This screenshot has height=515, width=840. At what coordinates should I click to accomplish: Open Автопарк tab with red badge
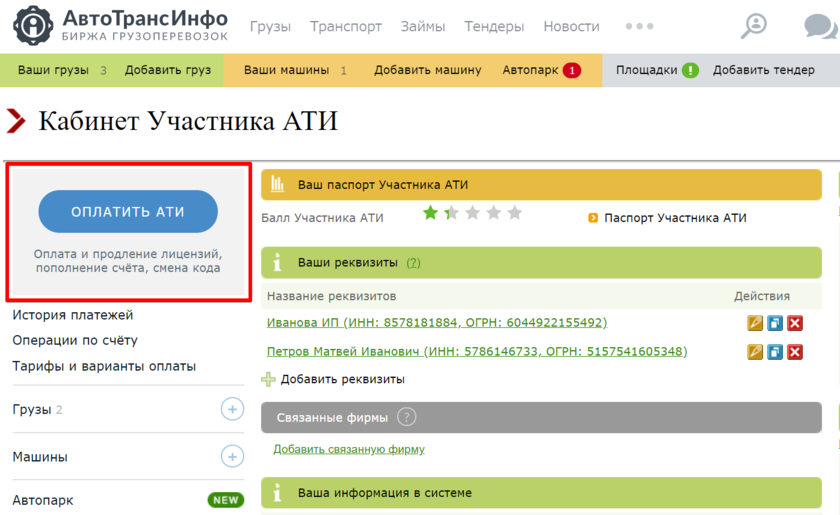pyautogui.click(x=541, y=70)
